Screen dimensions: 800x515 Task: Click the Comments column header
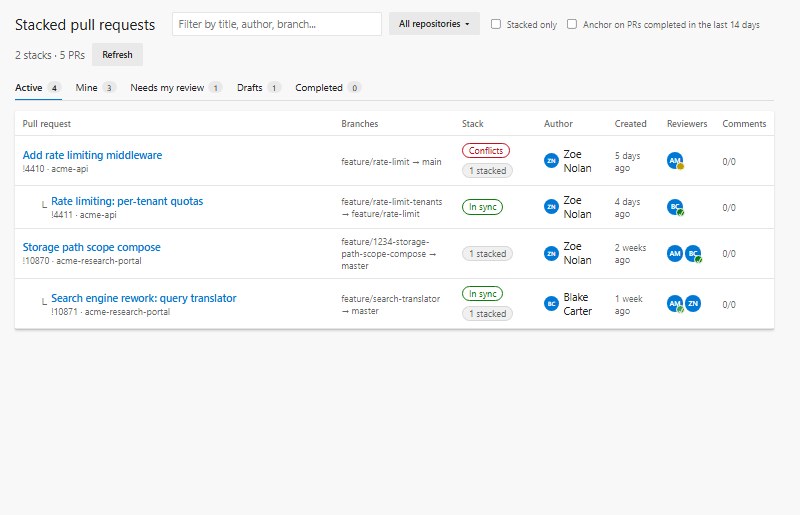pyautogui.click(x=744, y=124)
